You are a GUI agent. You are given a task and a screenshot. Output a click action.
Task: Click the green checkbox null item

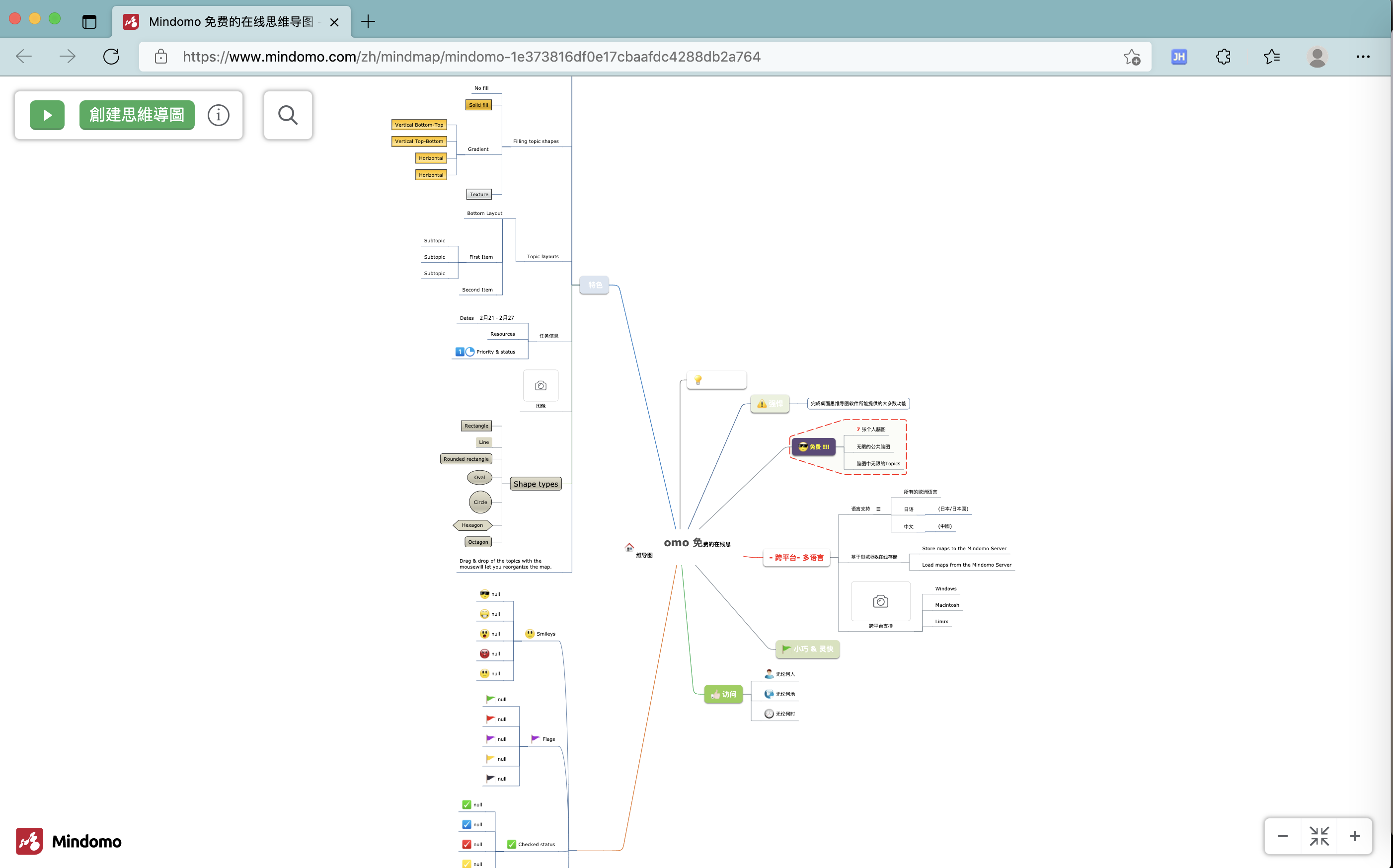click(x=472, y=804)
